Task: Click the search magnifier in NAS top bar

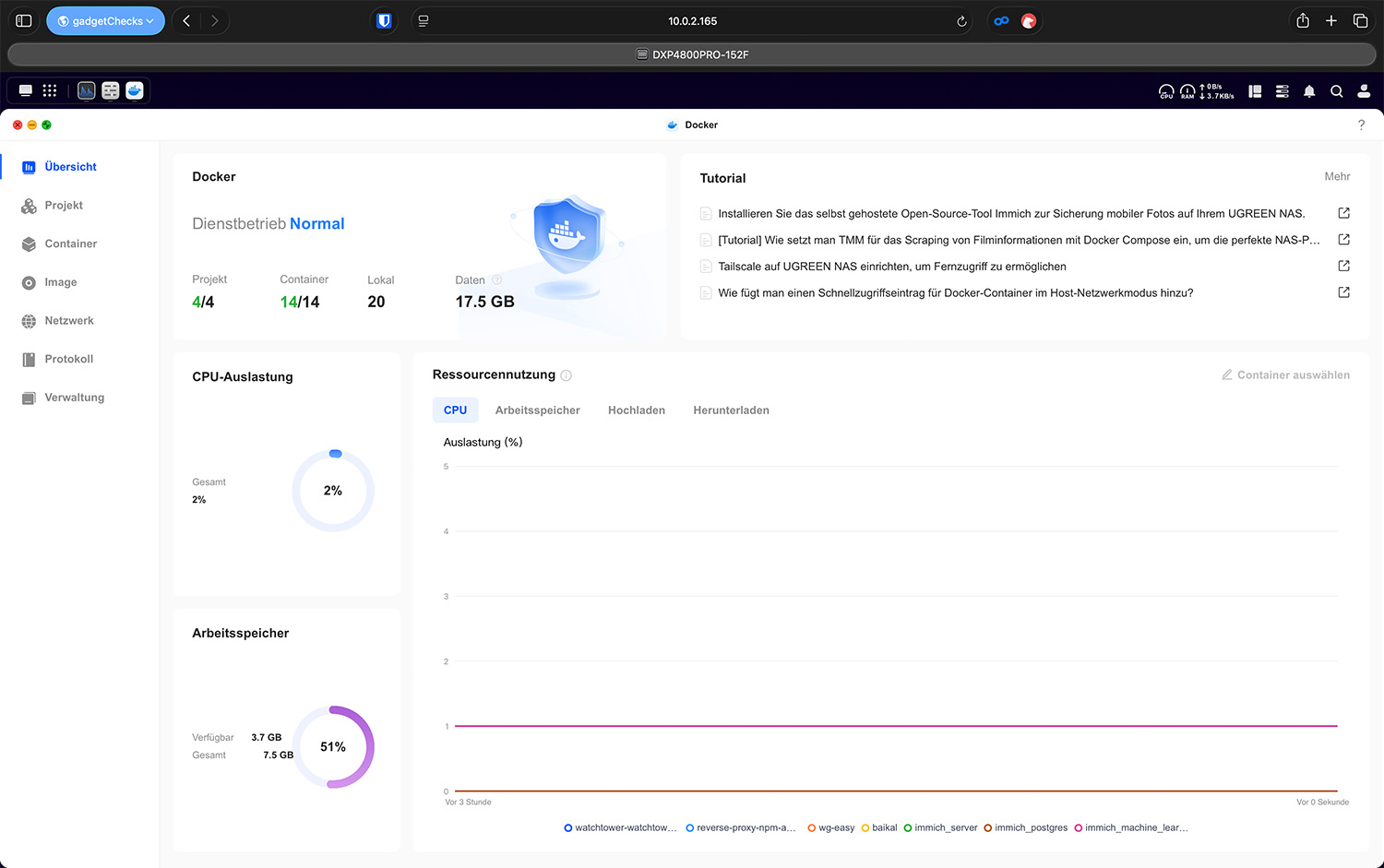Action: pos(1336,91)
